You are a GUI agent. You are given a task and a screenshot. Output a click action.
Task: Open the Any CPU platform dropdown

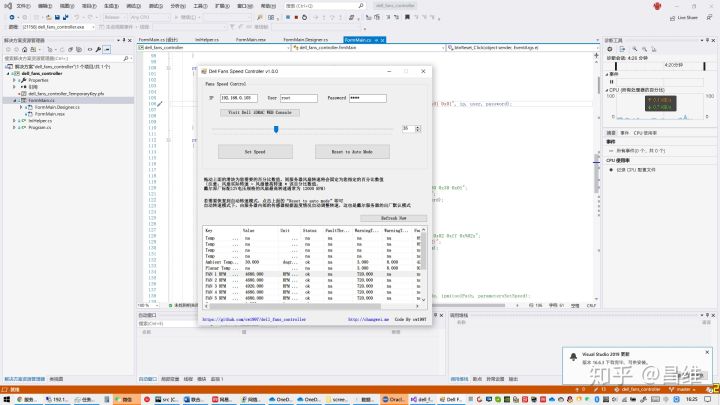click(x=149, y=17)
